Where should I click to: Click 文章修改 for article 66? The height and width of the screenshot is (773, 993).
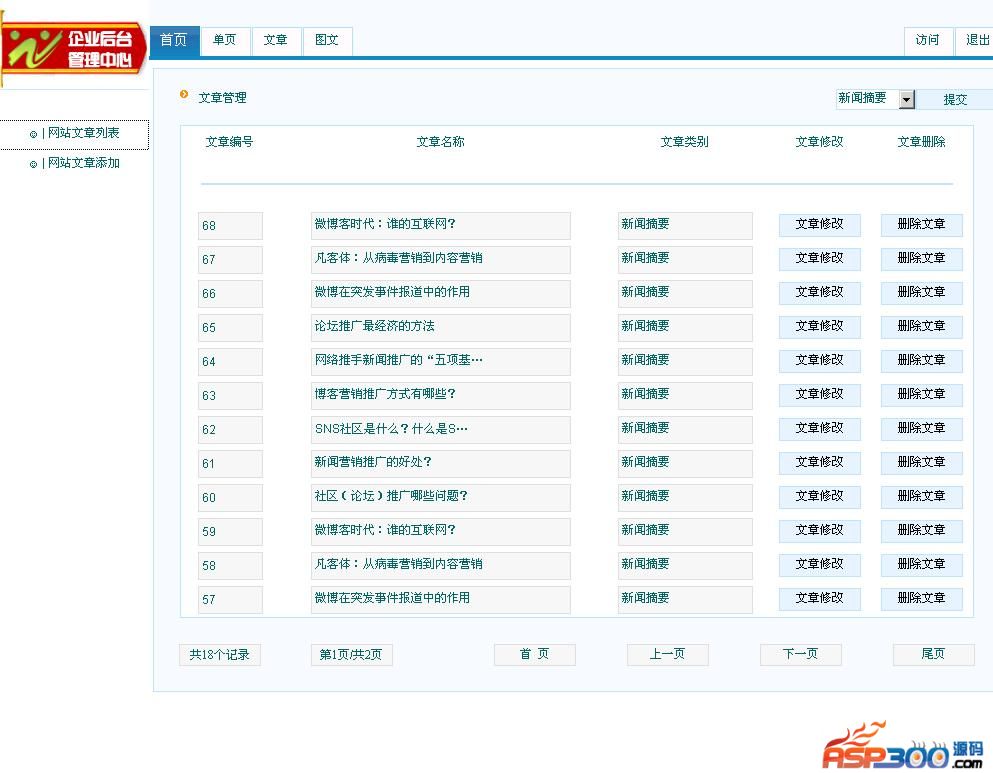819,293
